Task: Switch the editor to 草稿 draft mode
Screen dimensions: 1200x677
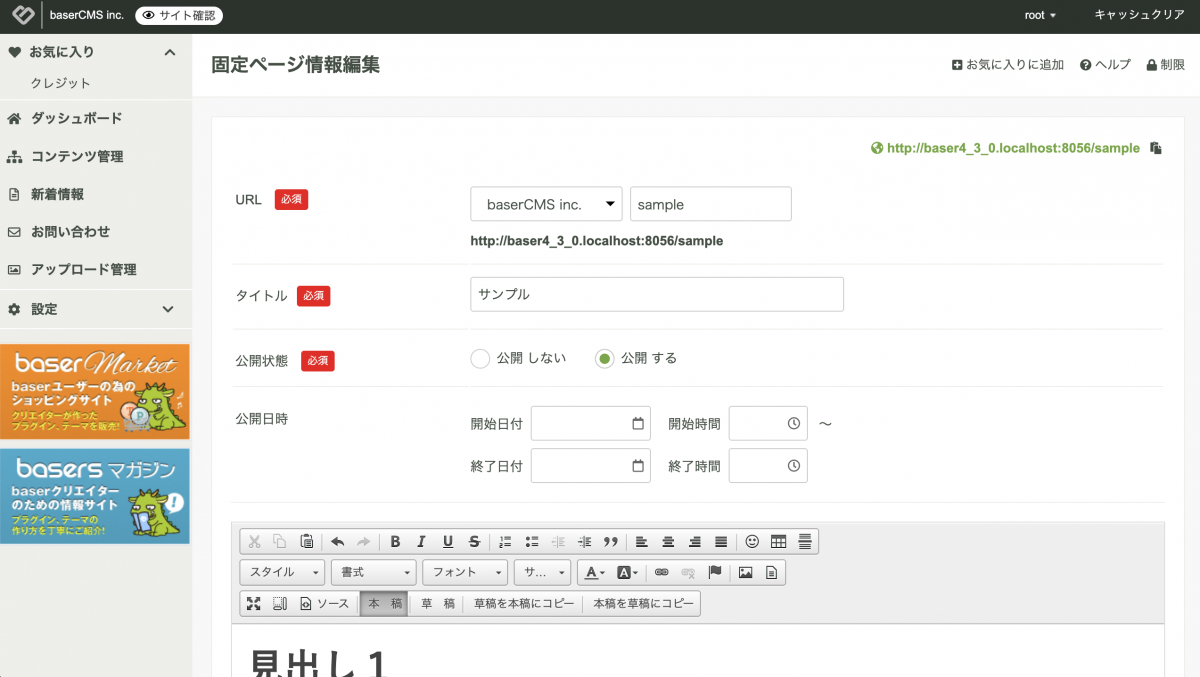Action: point(437,604)
